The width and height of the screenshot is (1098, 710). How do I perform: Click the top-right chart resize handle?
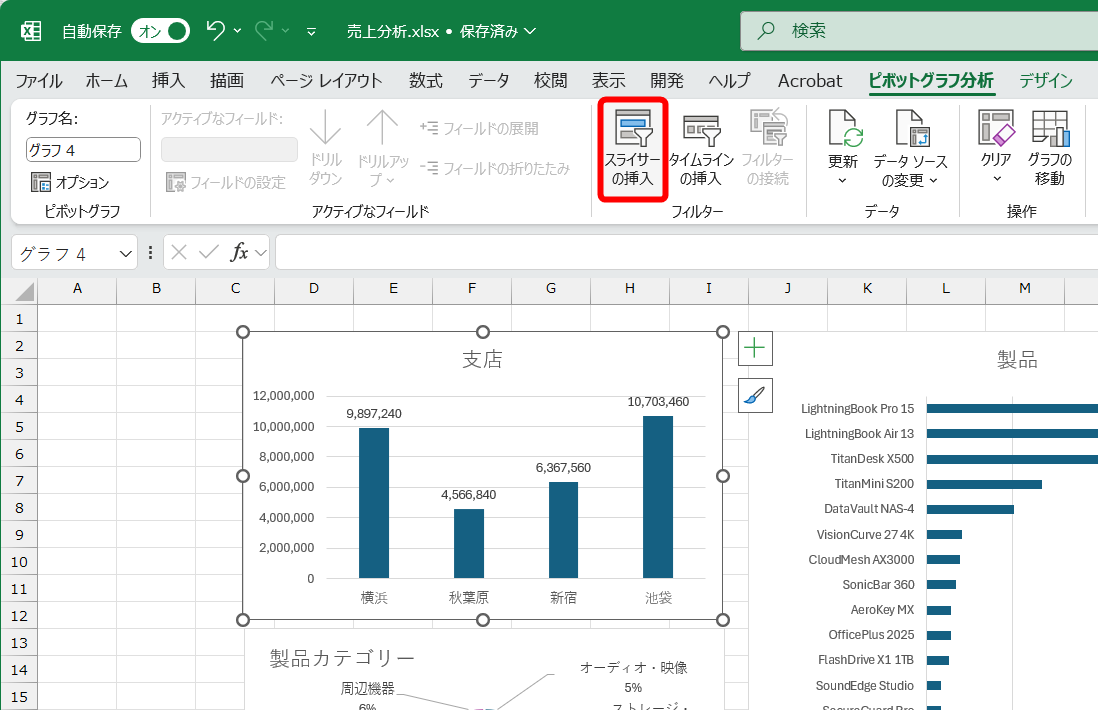click(x=723, y=332)
